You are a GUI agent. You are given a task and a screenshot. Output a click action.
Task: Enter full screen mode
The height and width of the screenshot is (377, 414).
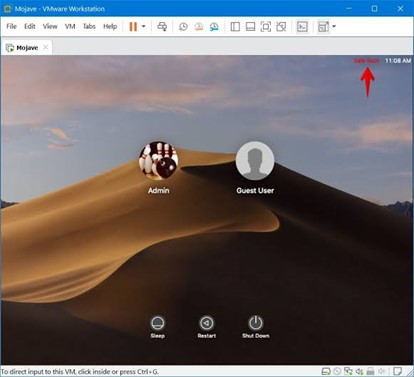(266, 27)
